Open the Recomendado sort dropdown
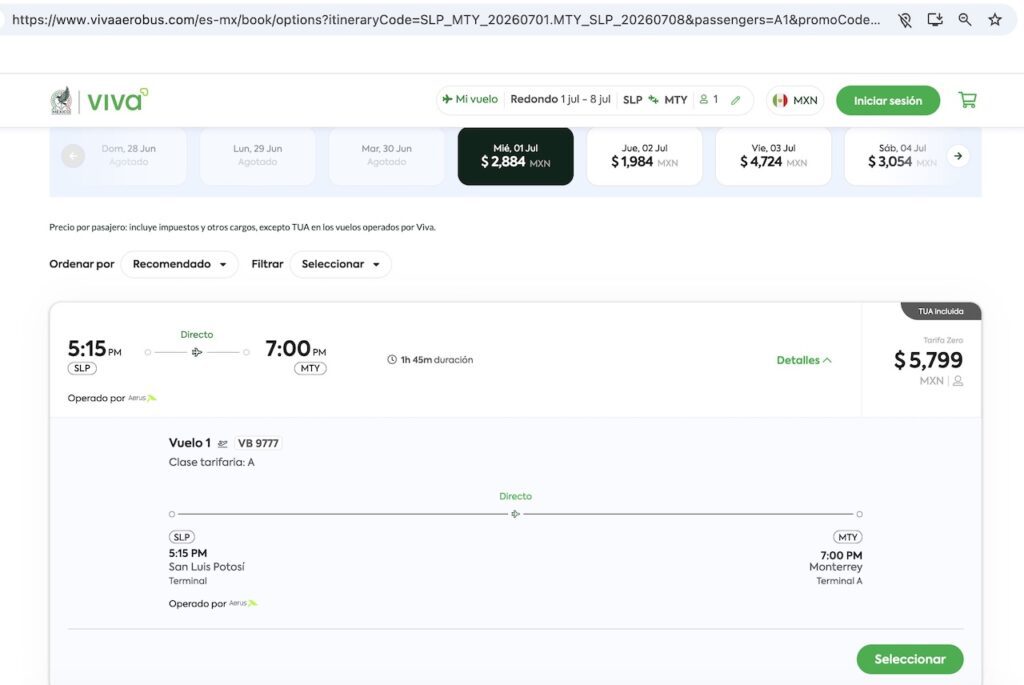The height and width of the screenshot is (685, 1024). (x=180, y=264)
